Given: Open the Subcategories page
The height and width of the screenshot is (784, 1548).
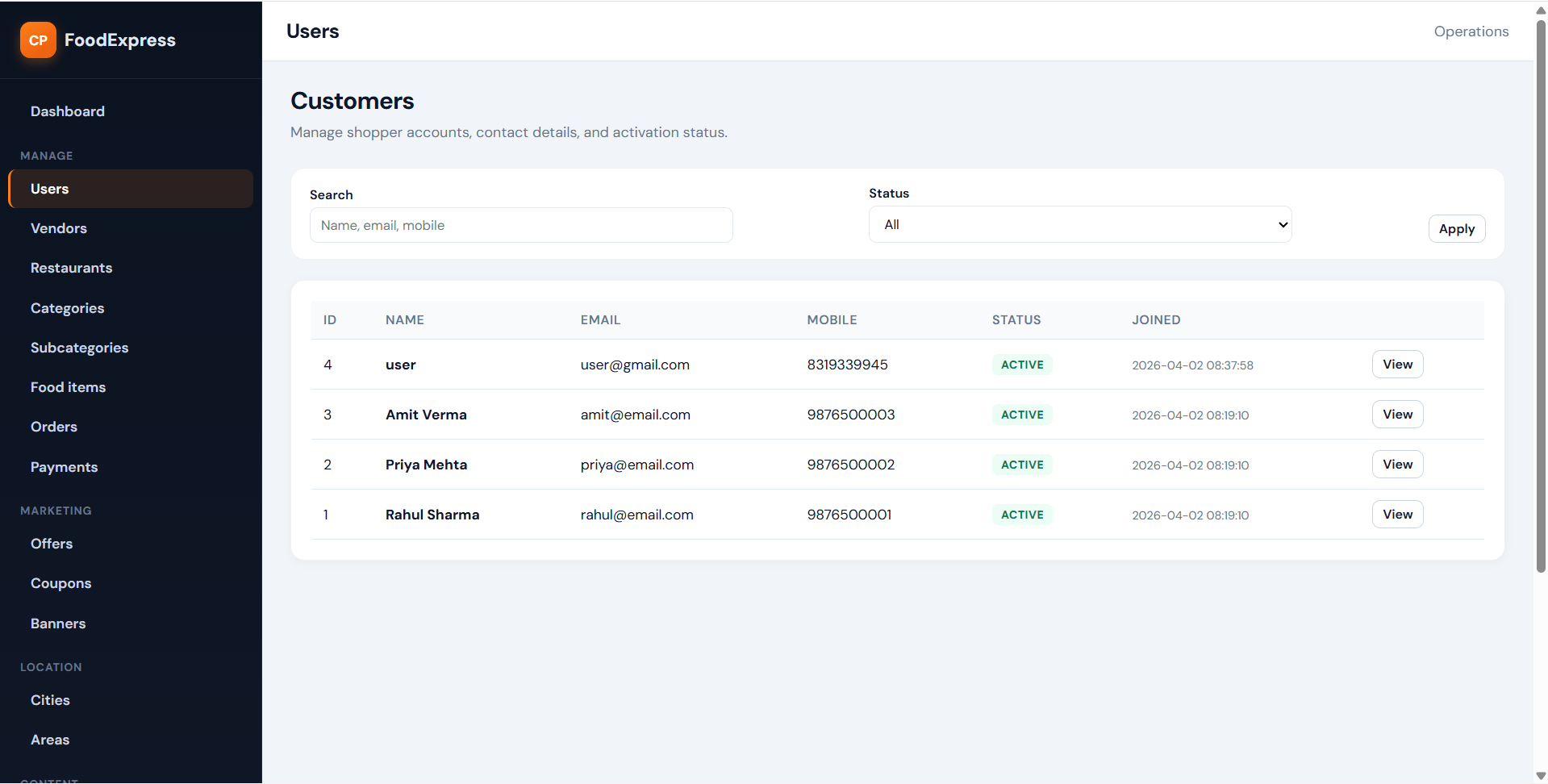Looking at the screenshot, I should [x=79, y=348].
